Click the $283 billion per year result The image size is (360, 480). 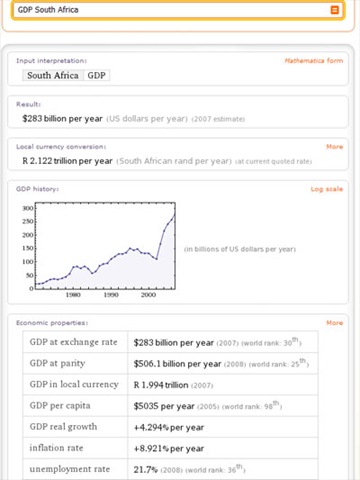[62, 119]
